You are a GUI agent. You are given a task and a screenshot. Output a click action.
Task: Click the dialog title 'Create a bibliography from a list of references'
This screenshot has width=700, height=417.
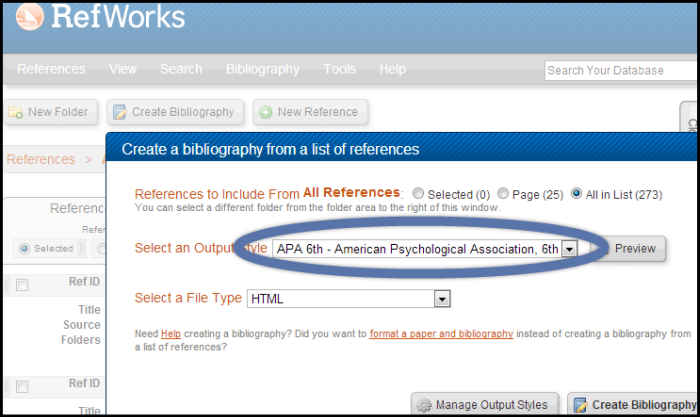(271, 149)
